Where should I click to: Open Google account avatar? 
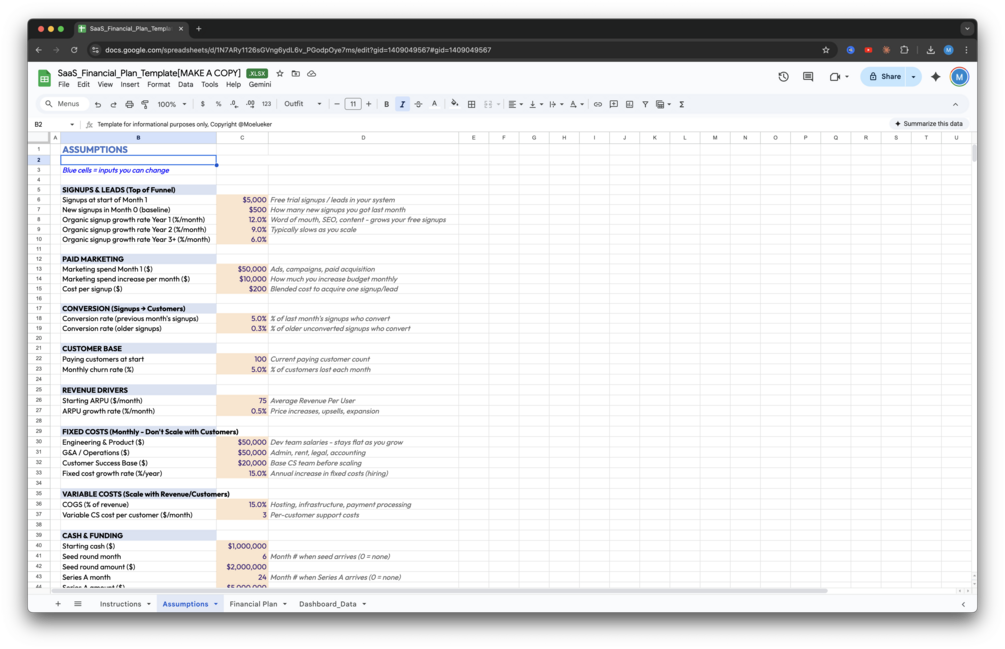(x=959, y=77)
